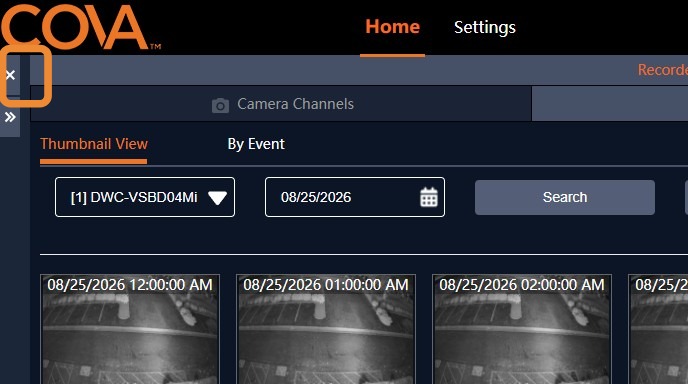Image resolution: width=688 pixels, height=384 pixels.
Task: Open the 01:00:00 AM thumbnail
Action: point(326,329)
